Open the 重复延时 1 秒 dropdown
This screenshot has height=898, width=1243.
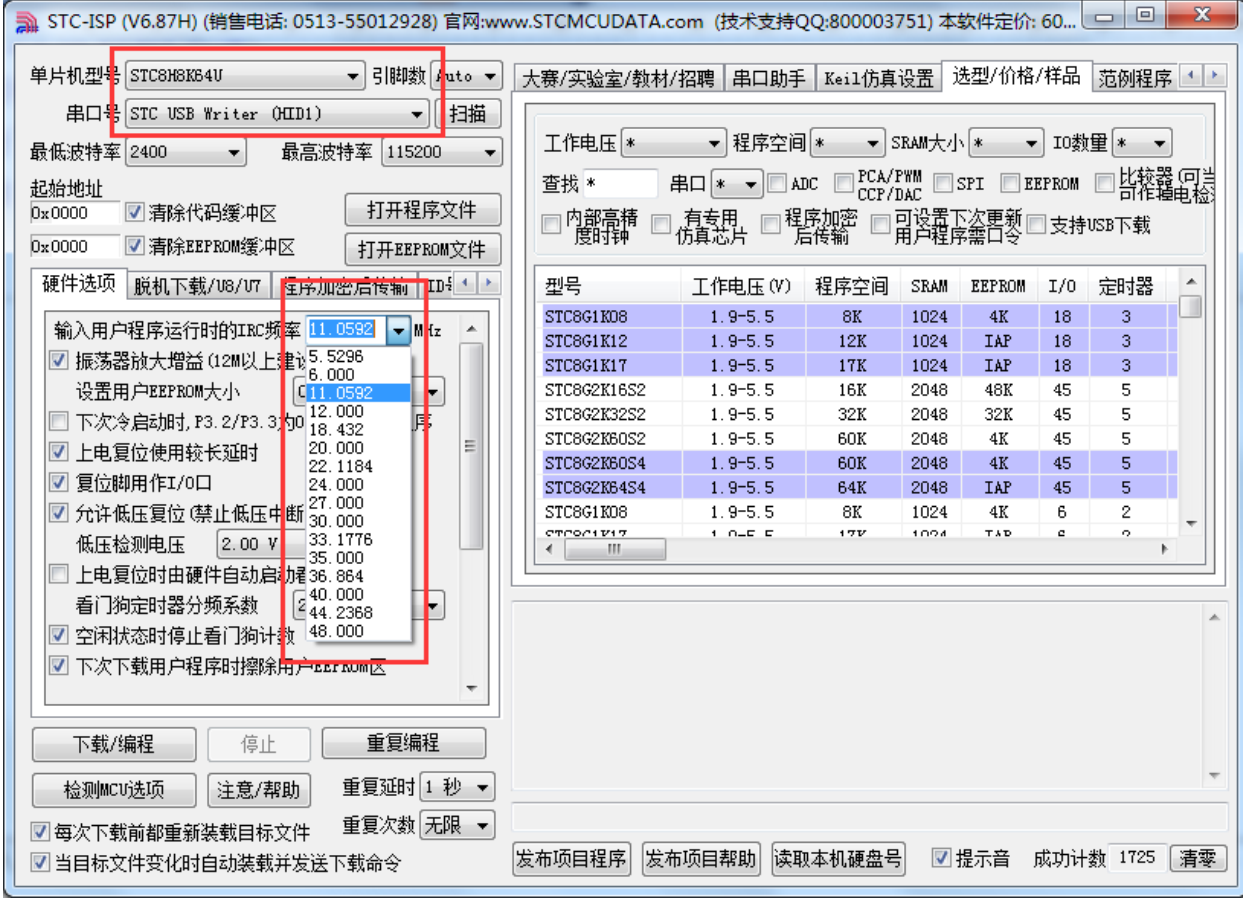[x=456, y=788]
